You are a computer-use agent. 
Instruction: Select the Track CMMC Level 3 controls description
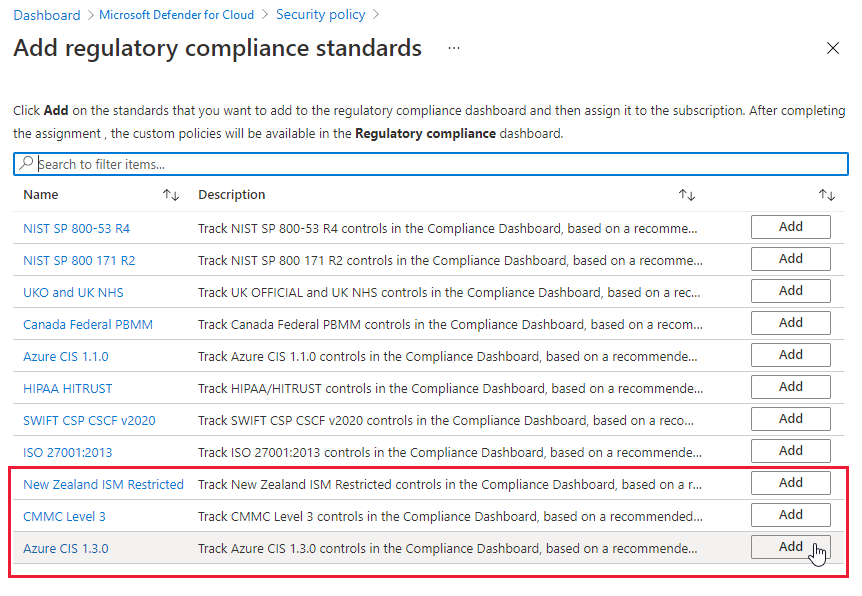(x=450, y=516)
